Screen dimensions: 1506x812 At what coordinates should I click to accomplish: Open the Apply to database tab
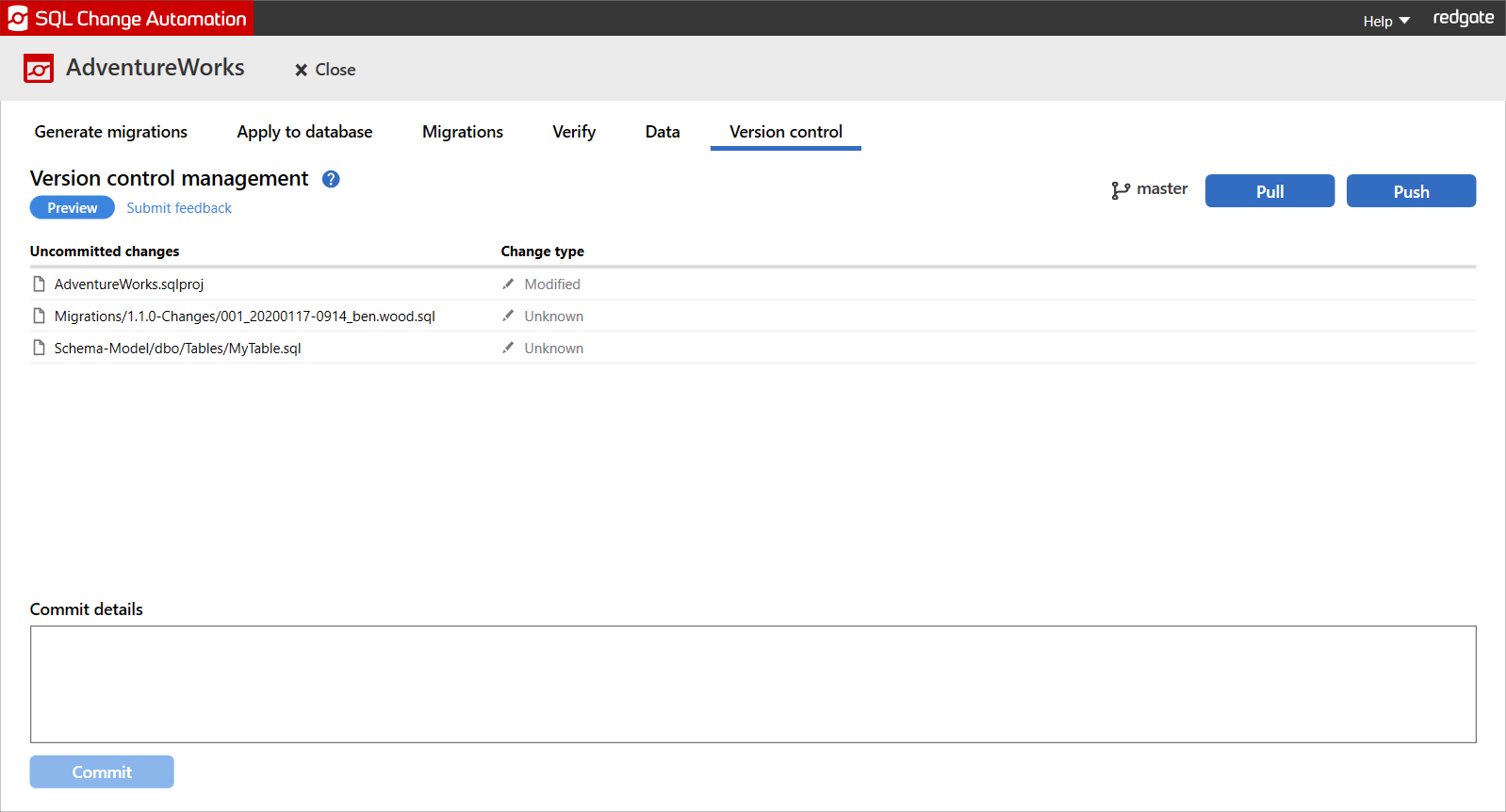coord(304,132)
